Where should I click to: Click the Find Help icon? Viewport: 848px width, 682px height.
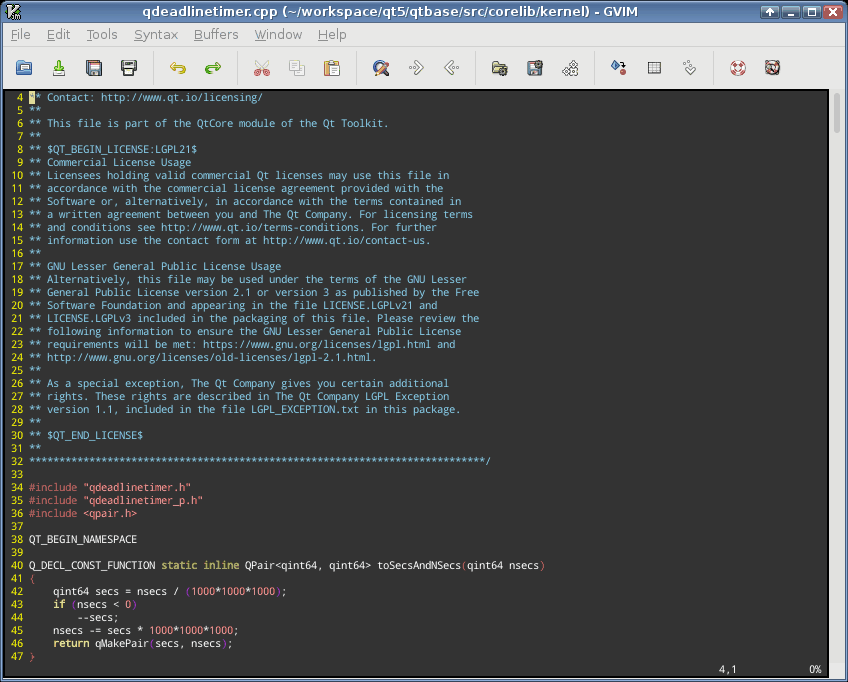(x=772, y=68)
